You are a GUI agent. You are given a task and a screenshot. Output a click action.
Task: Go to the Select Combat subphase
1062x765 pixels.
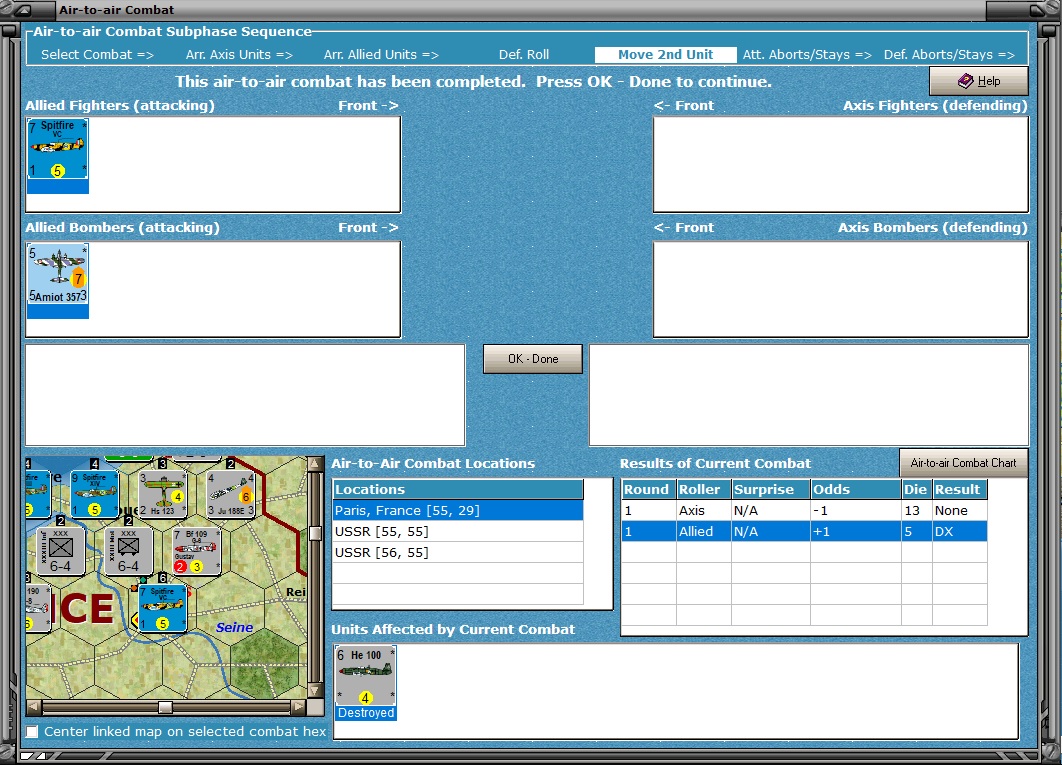pos(98,54)
